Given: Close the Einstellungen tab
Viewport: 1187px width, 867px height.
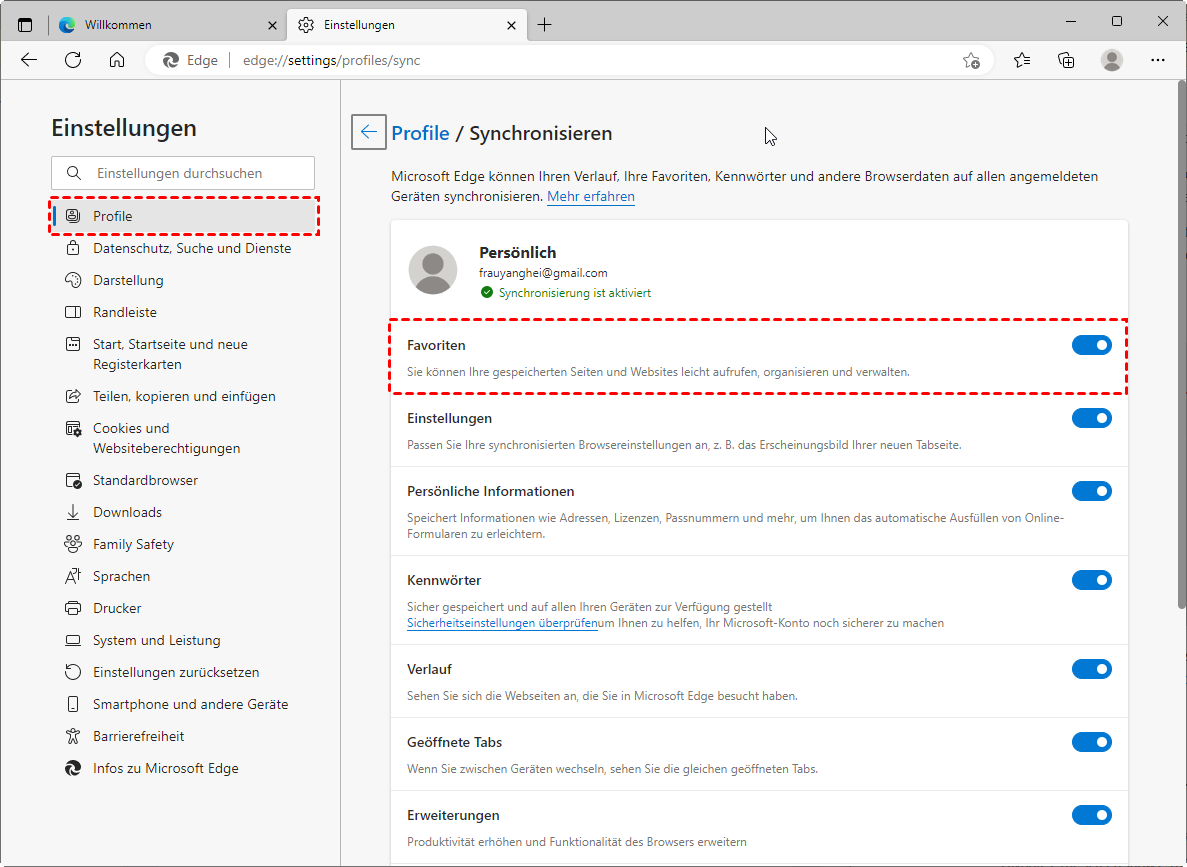Looking at the screenshot, I should click(511, 25).
